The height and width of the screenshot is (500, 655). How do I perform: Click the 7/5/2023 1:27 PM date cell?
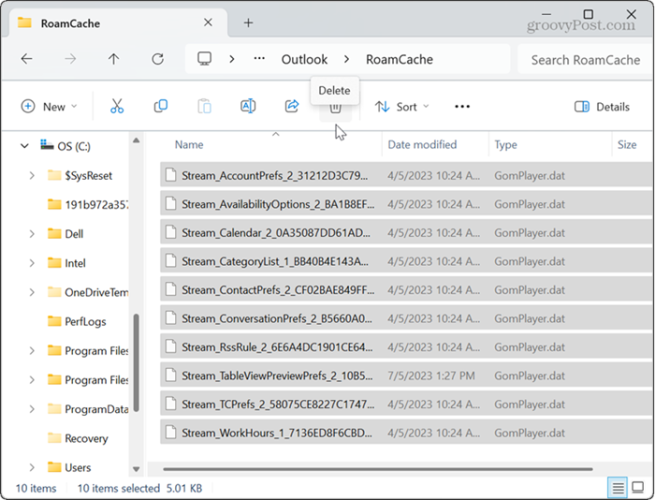431,376
